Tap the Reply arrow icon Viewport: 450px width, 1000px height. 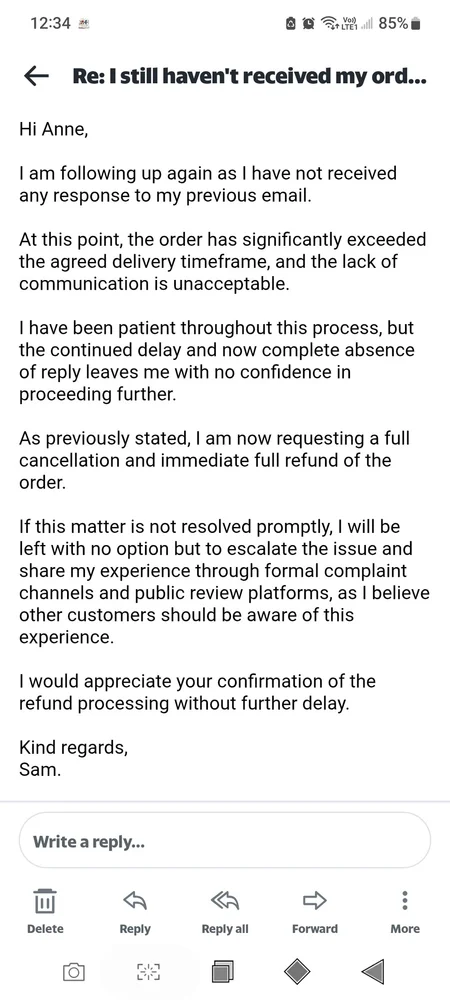[135, 901]
